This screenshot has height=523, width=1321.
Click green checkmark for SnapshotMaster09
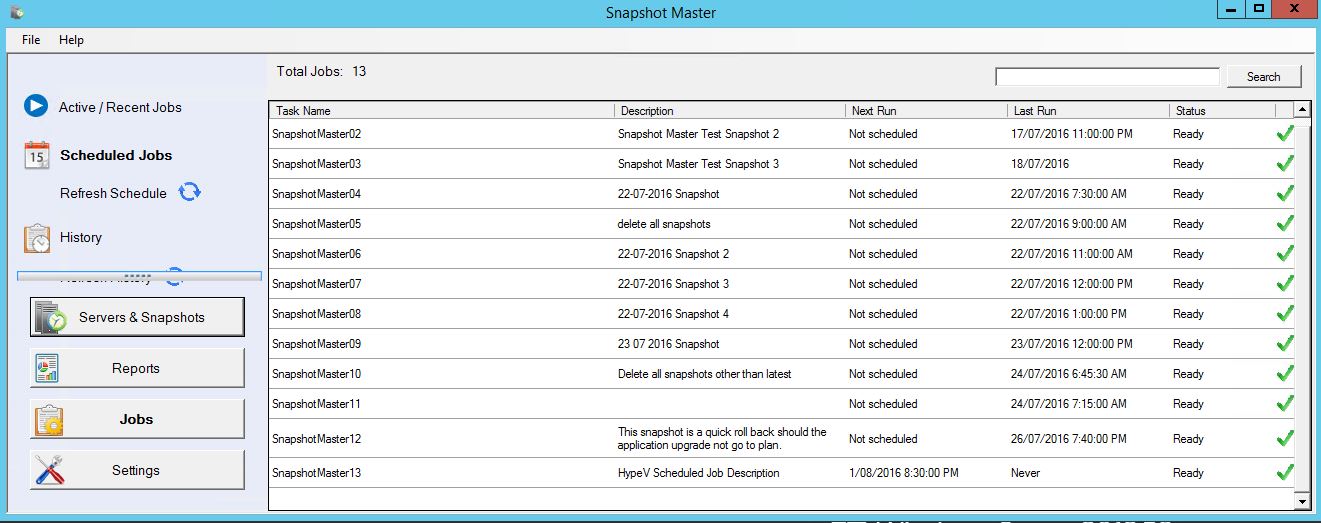[1285, 343]
